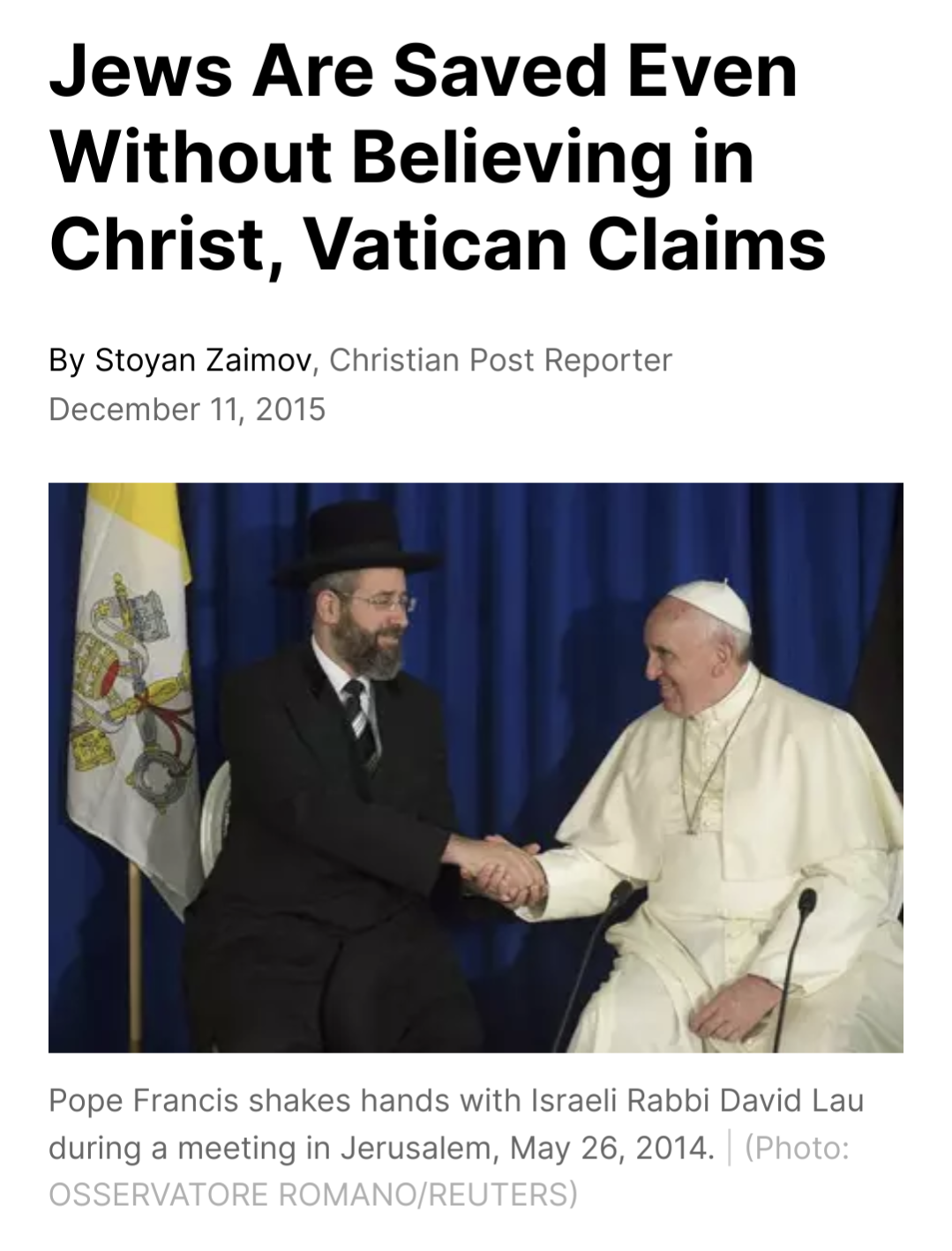Click the photo caption mentioning Rabbi David Lau
Image resolution: width=952 pixels, height=1251 pixels.
[x=456, y=1125]
